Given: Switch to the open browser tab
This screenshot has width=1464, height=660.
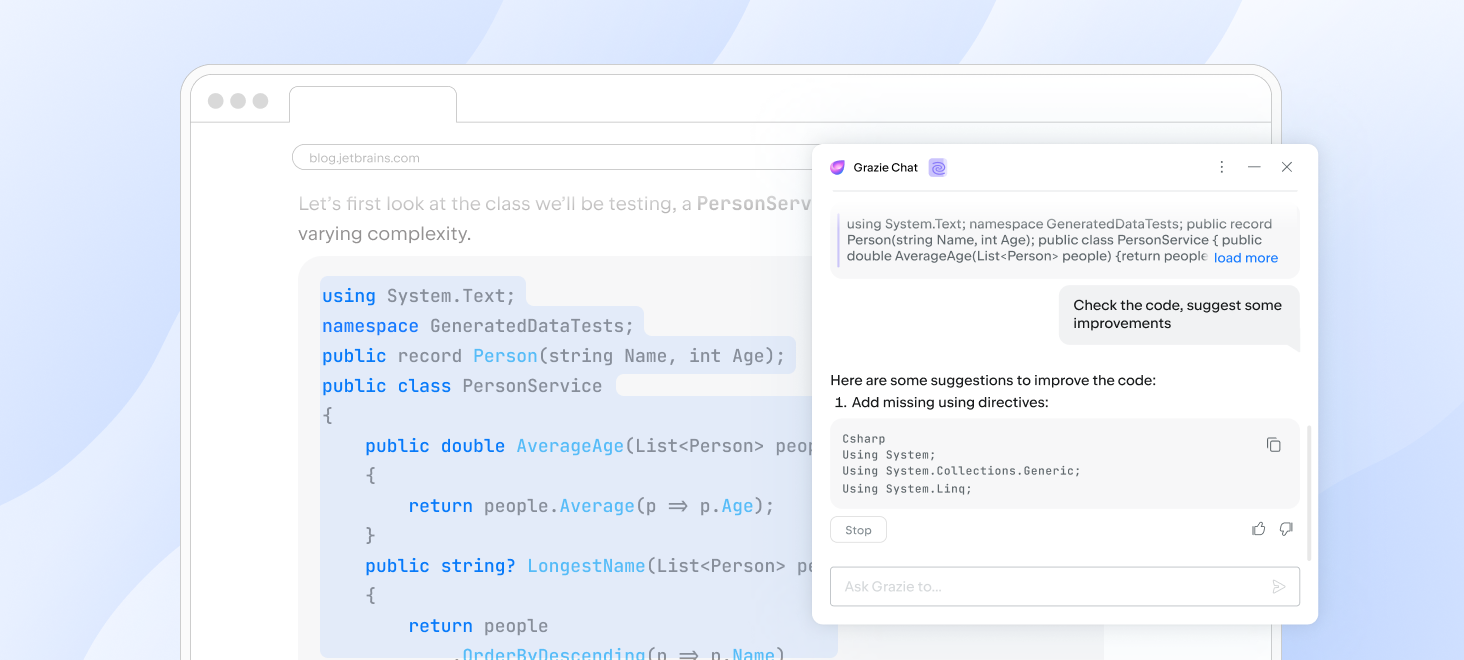Looking at the screenshot, I should (x=372, y=104).
